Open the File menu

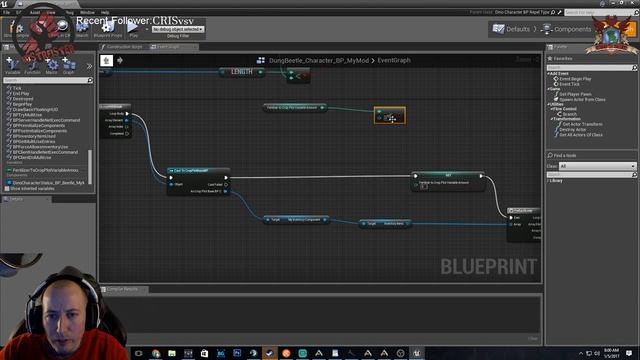pos(7,13)
